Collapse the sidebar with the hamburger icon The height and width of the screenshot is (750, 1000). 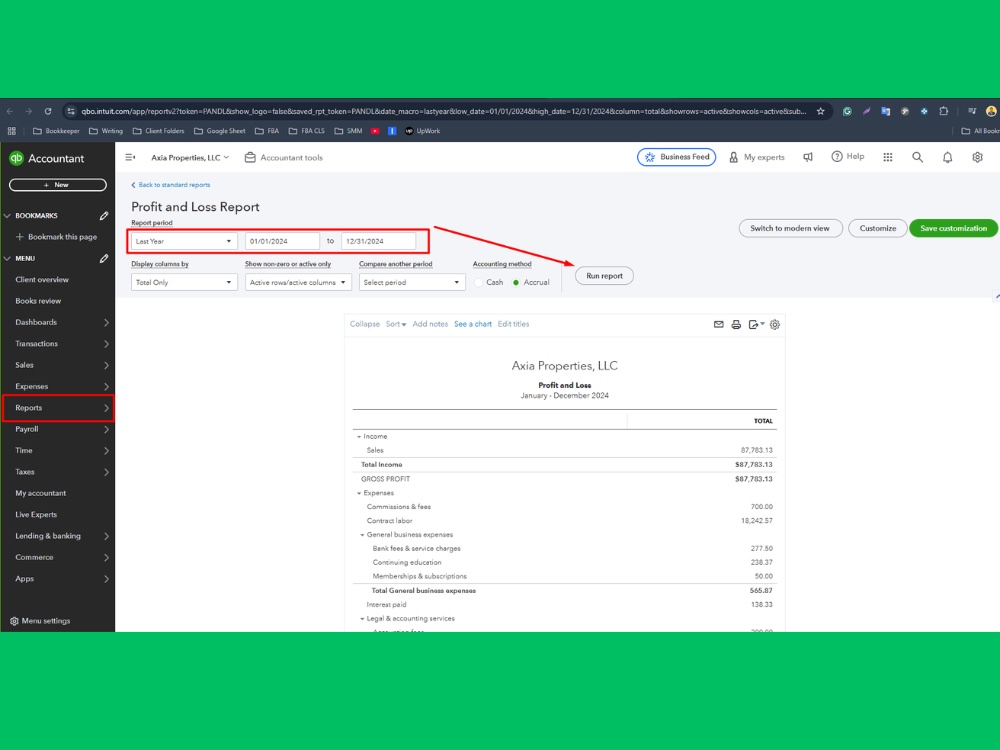pos(130,158)
